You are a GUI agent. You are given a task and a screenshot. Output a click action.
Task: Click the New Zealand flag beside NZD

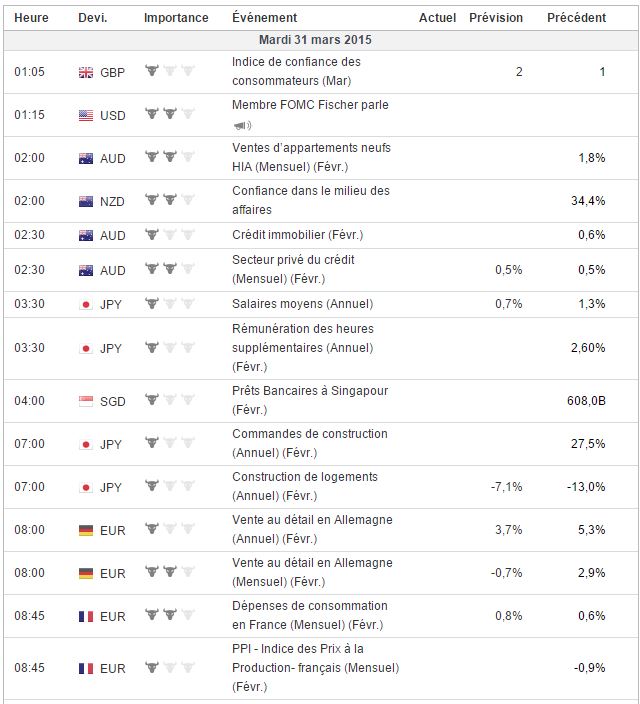[x=86, y=201]
